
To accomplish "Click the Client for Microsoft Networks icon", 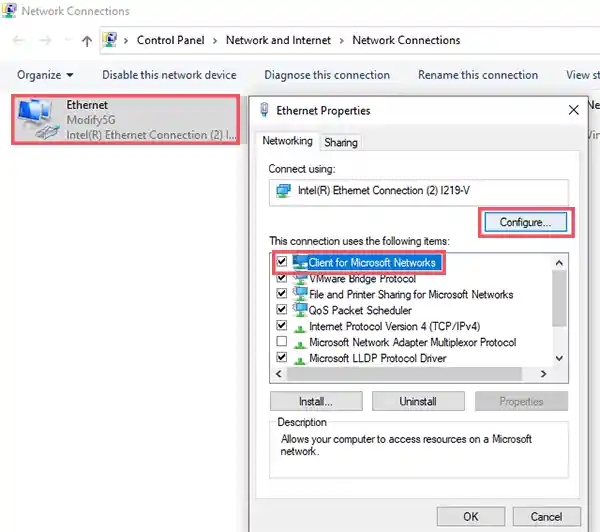I will [x=300, y=262].
